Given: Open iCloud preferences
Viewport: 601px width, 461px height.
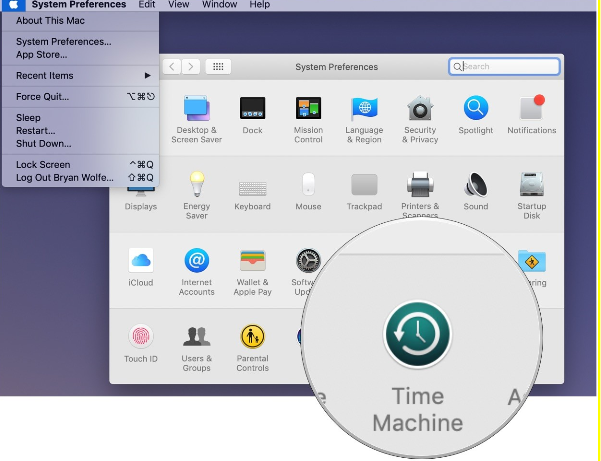Looking at the screenshot, I should [141, 267].
